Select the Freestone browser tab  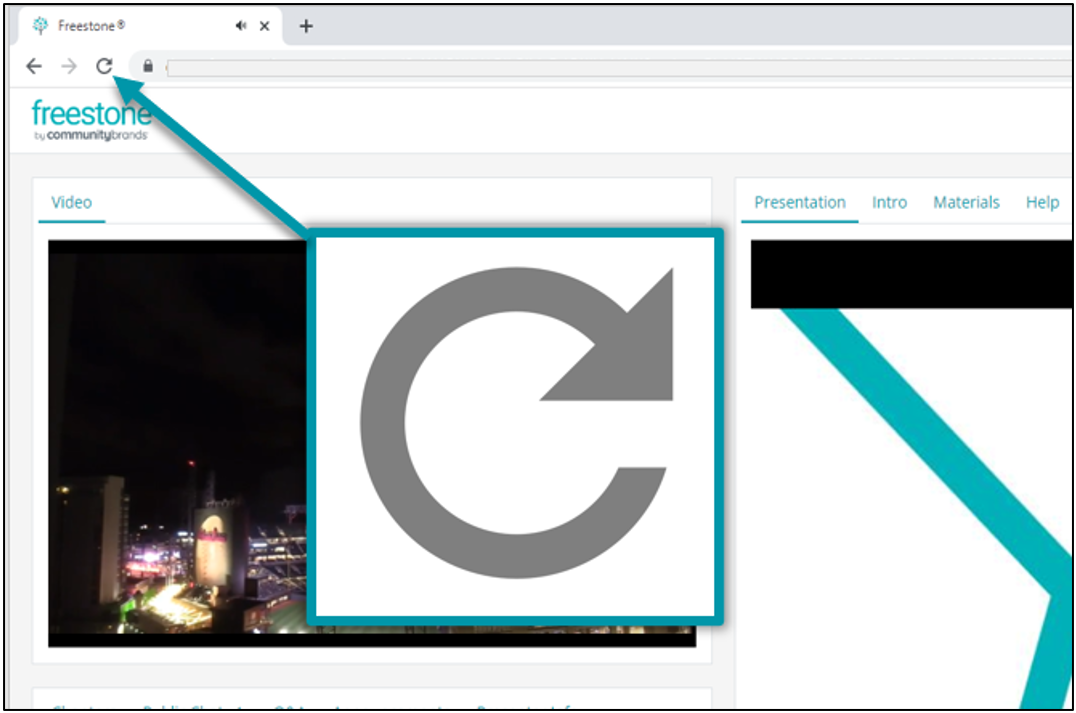pos(148,26)
